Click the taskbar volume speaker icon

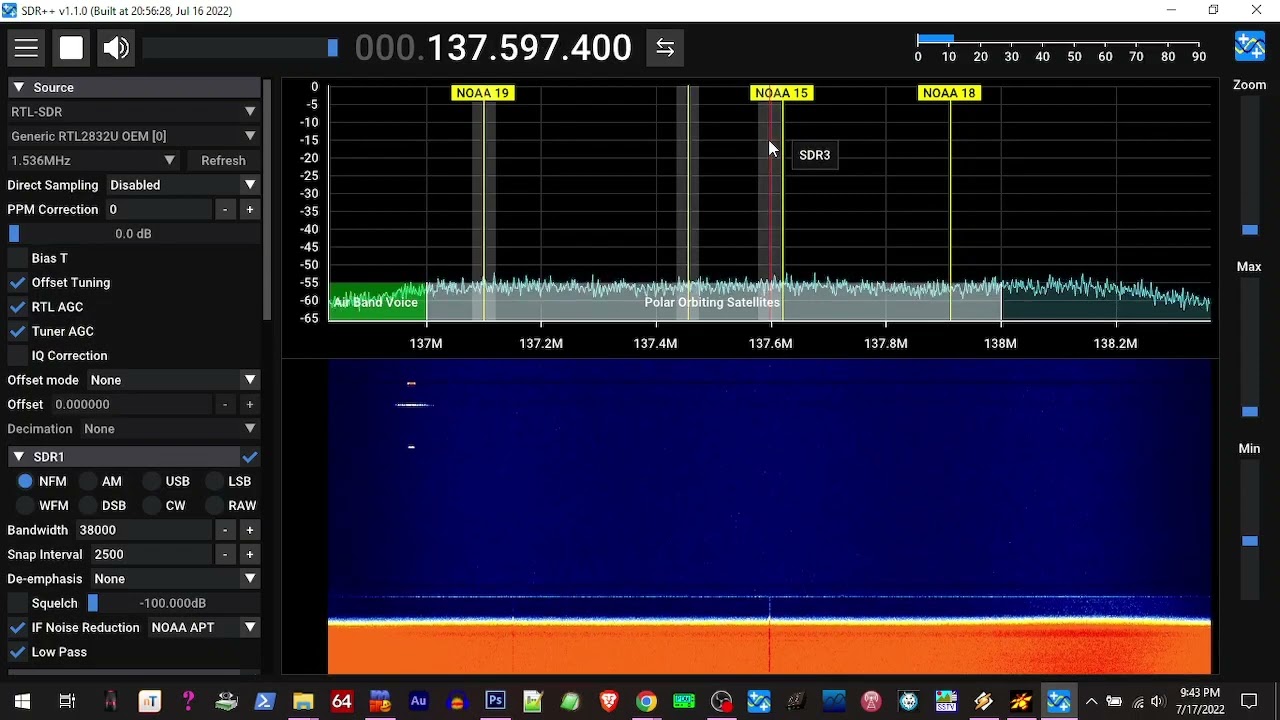click(x=1158, y=701)
